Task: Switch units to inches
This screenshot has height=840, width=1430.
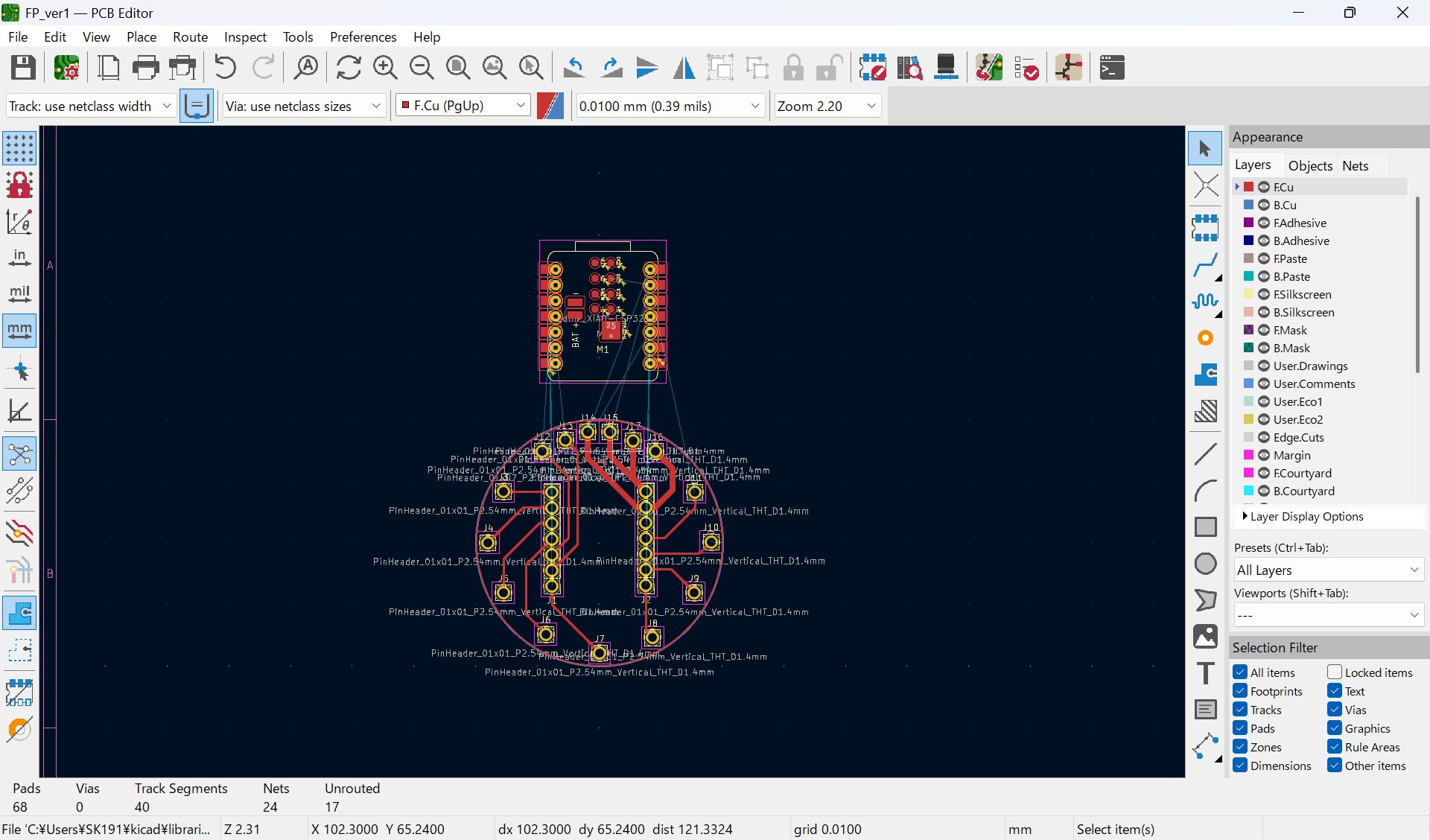Action: point(19,258)
